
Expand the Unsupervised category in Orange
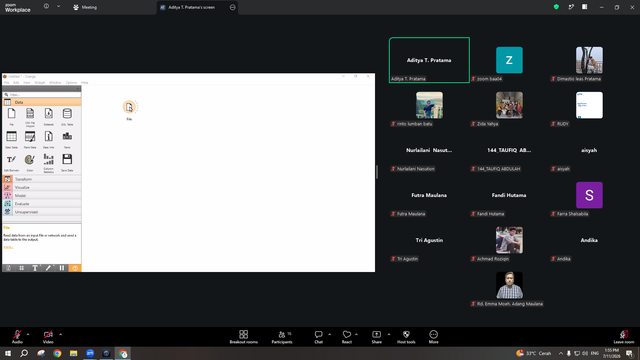[x=42, y=212]
